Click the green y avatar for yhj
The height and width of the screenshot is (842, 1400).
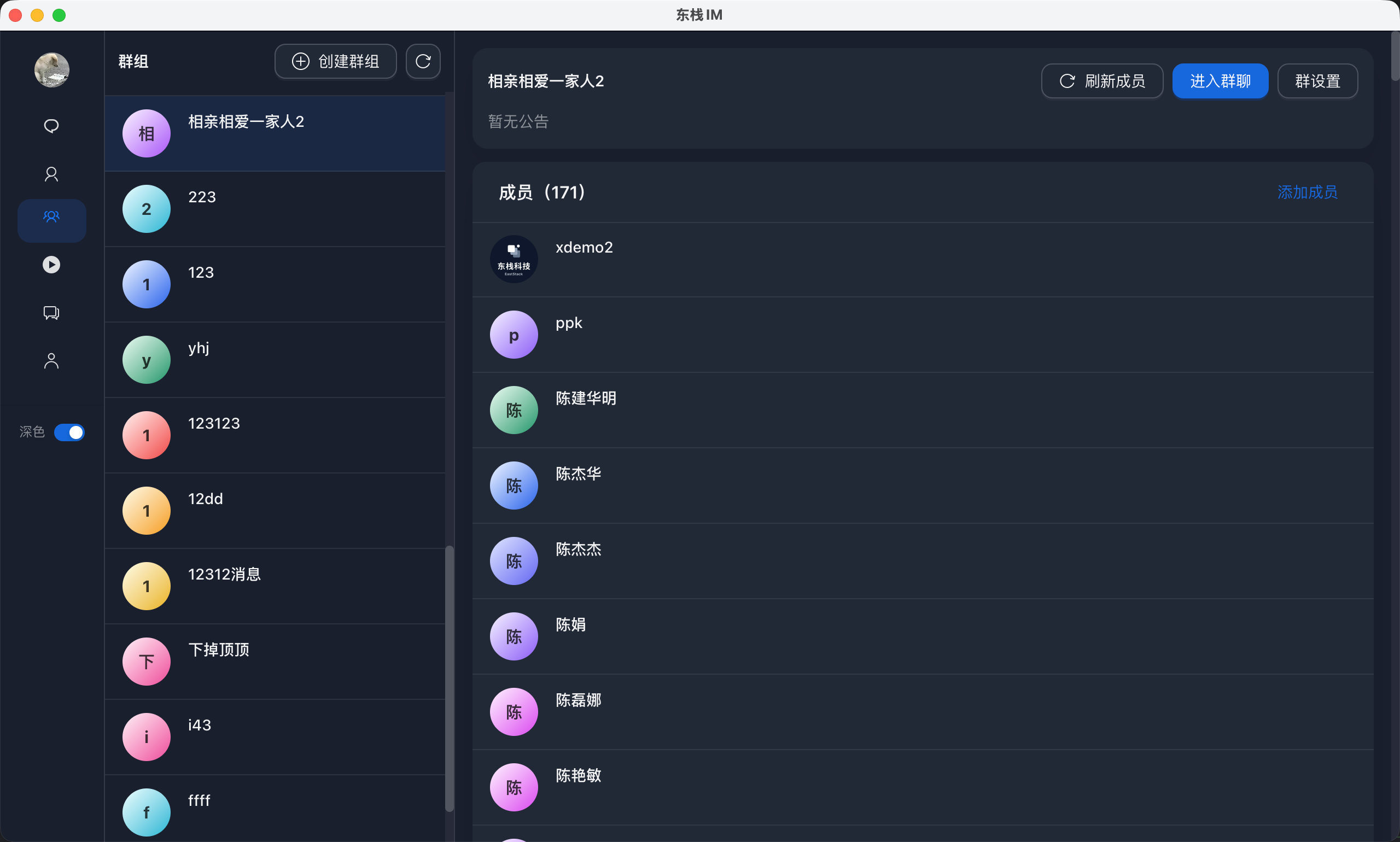pyautogui.click(x=147, y=360)
